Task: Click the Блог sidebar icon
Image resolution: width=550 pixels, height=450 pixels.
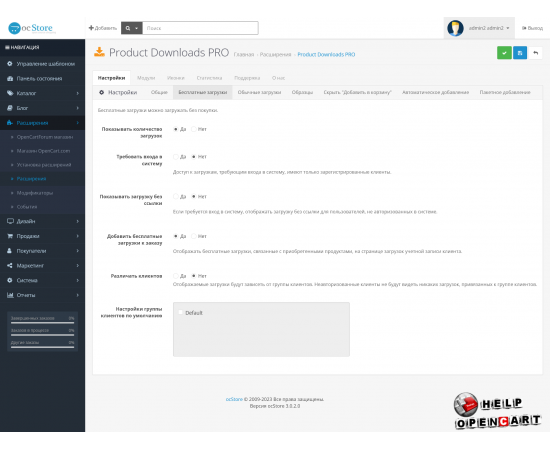Action: pyautogui.click(x=10, y=108)
